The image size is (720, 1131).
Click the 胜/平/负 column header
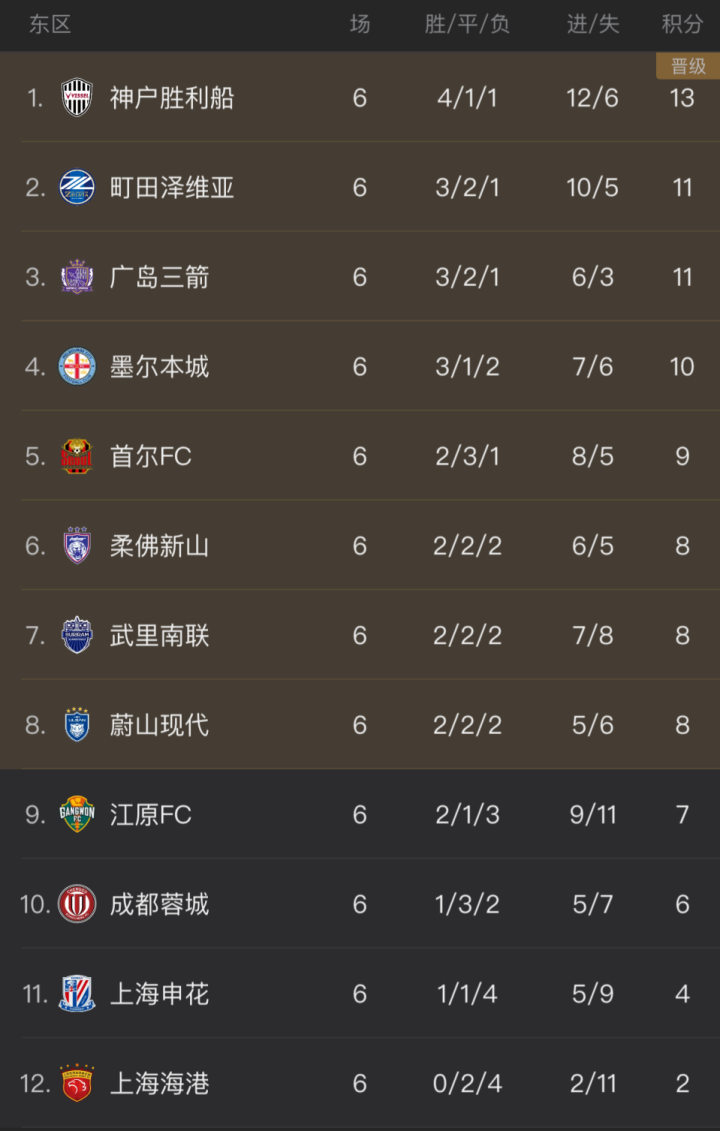click(467, 25)
